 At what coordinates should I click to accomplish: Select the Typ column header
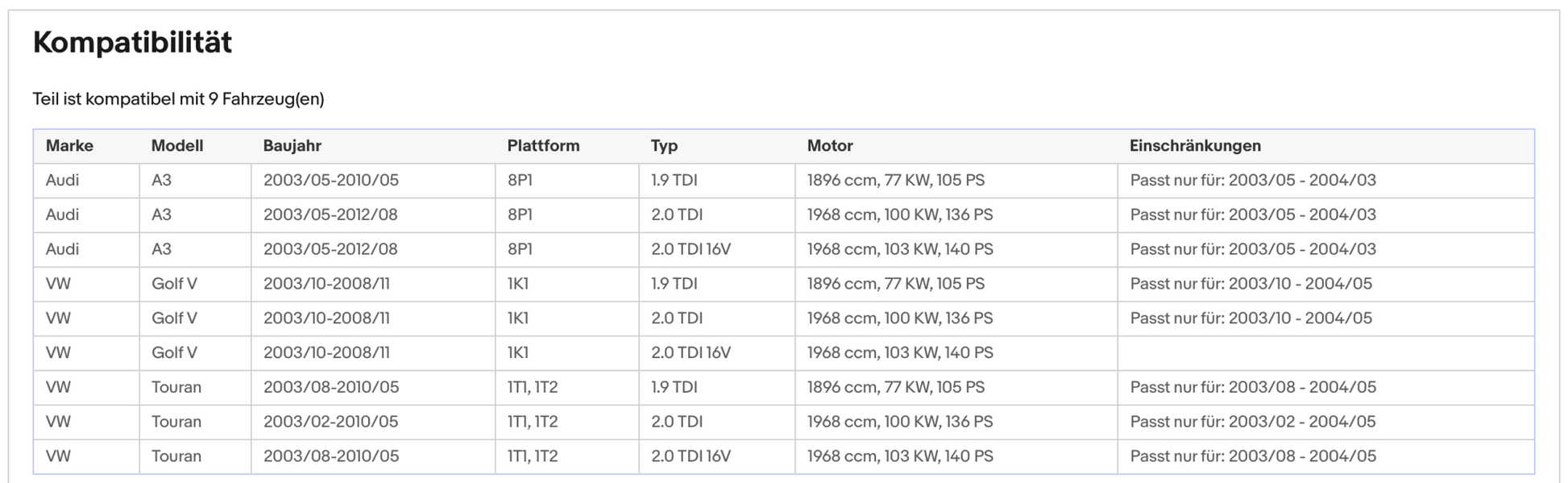[664, 146]
